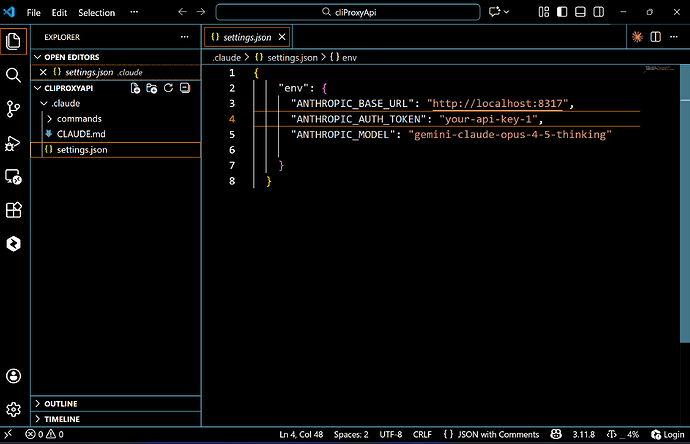Collapse all folders in explorer
Viewport: 690px width, 444px height.
pos(185,88)
